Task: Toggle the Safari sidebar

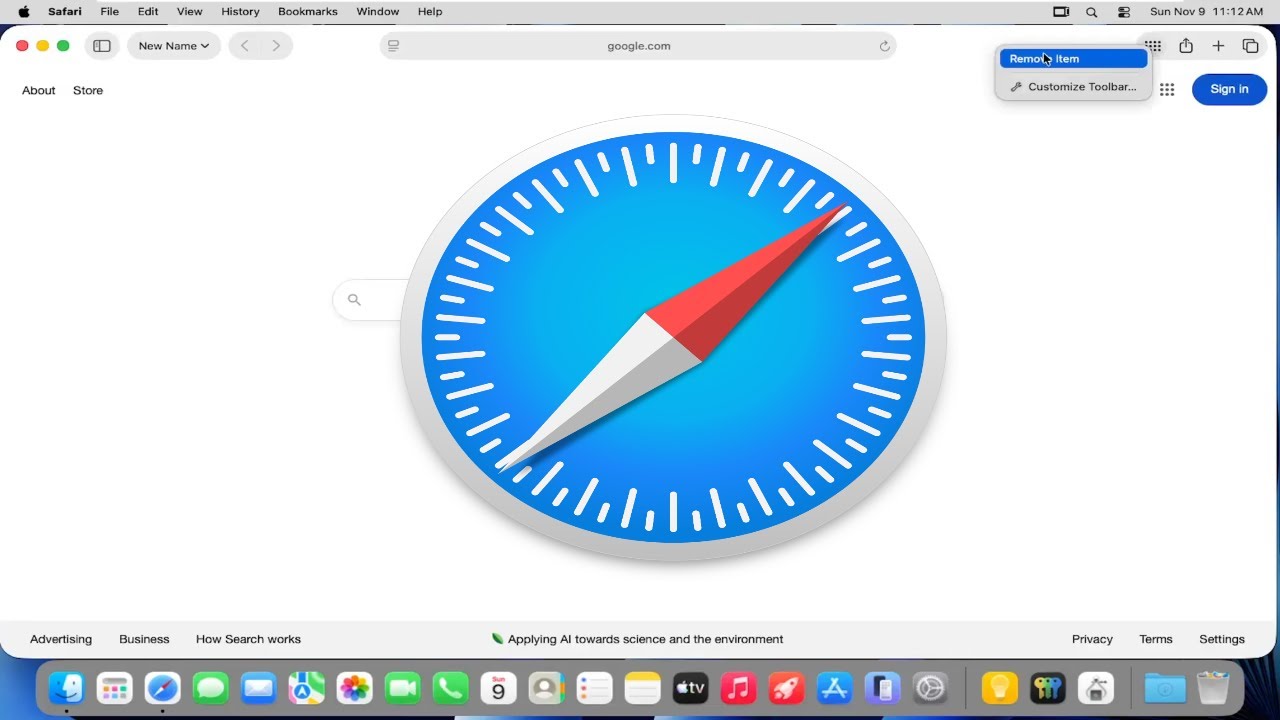Action: [x=102, y=46]
